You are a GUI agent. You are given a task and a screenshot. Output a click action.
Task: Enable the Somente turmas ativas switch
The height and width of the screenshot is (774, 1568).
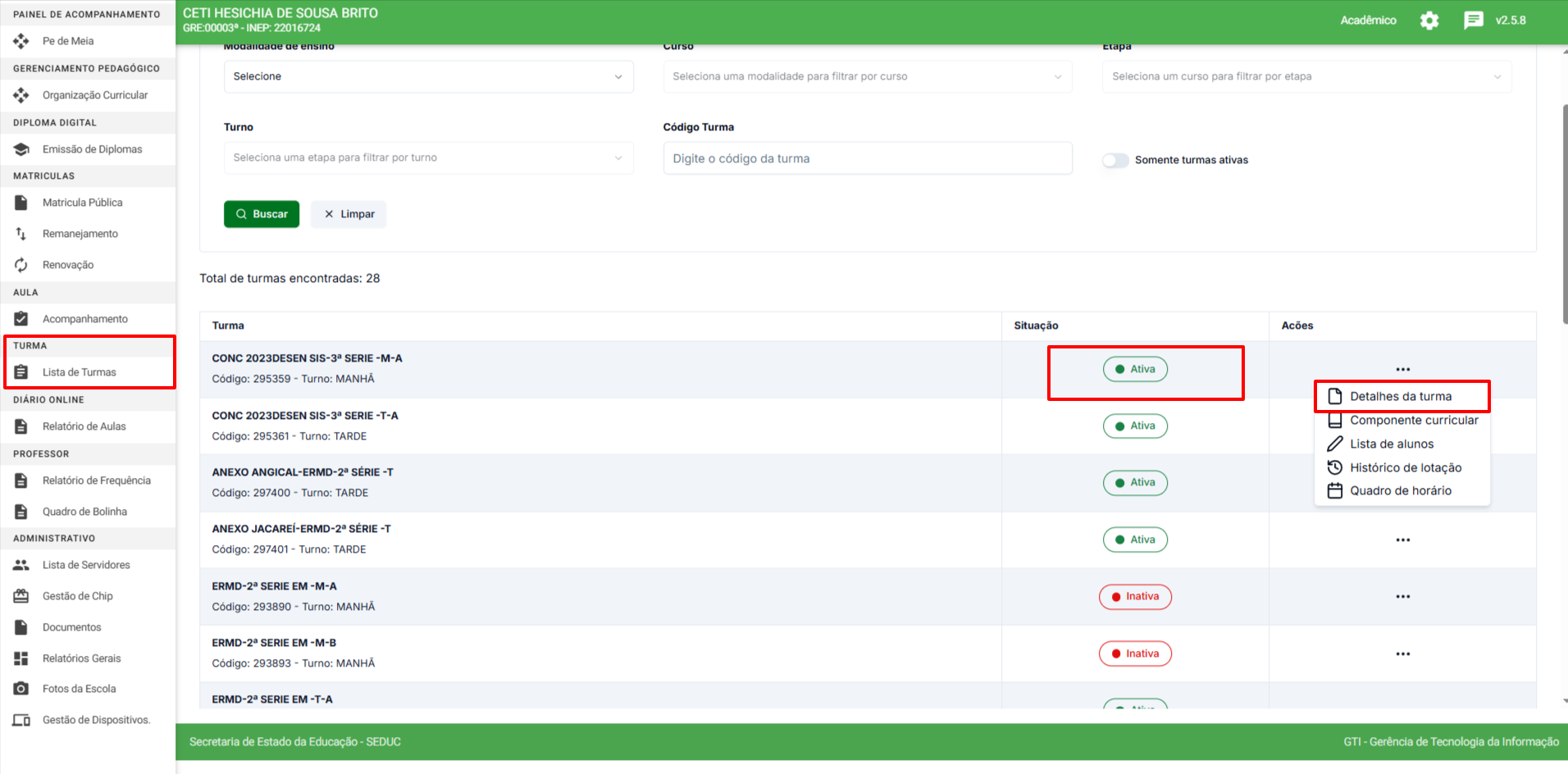click(1115, 161)
